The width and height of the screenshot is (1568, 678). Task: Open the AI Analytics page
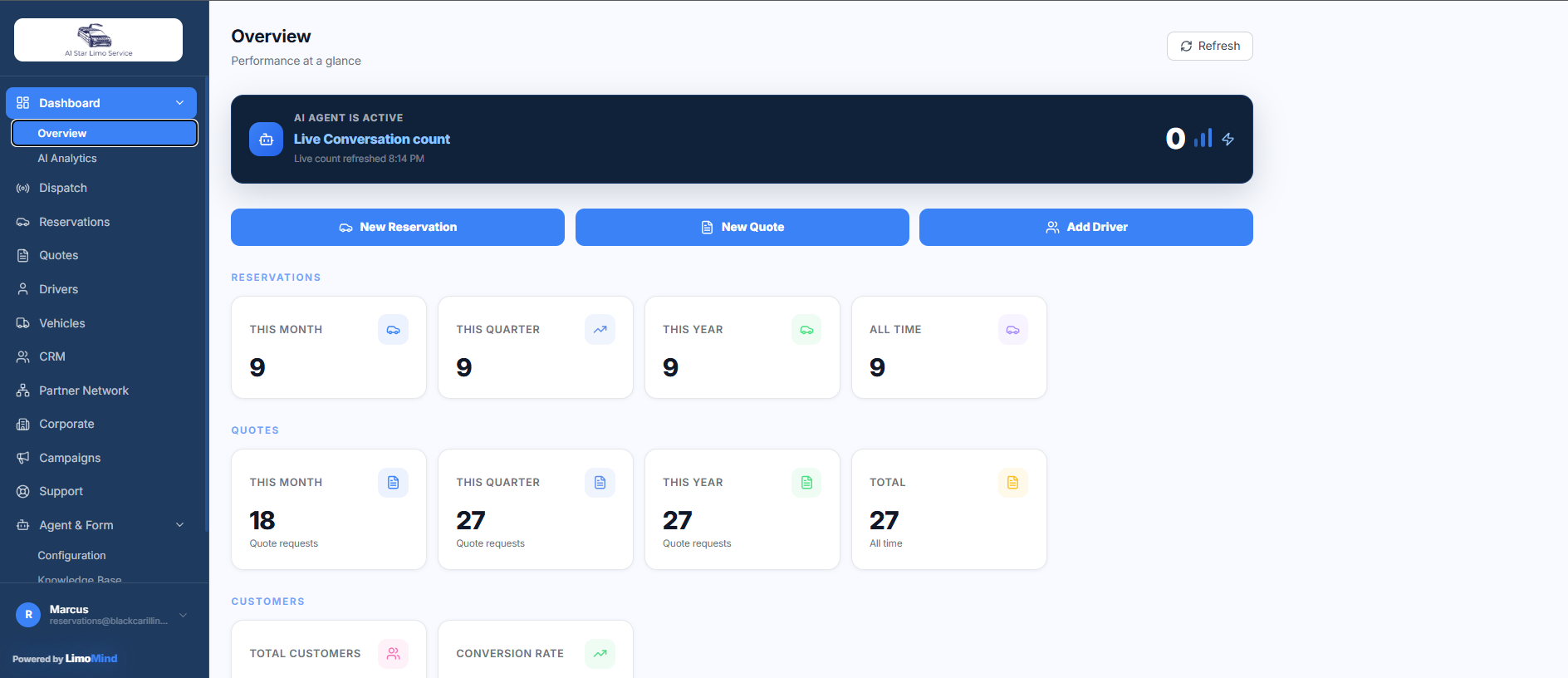67,158
